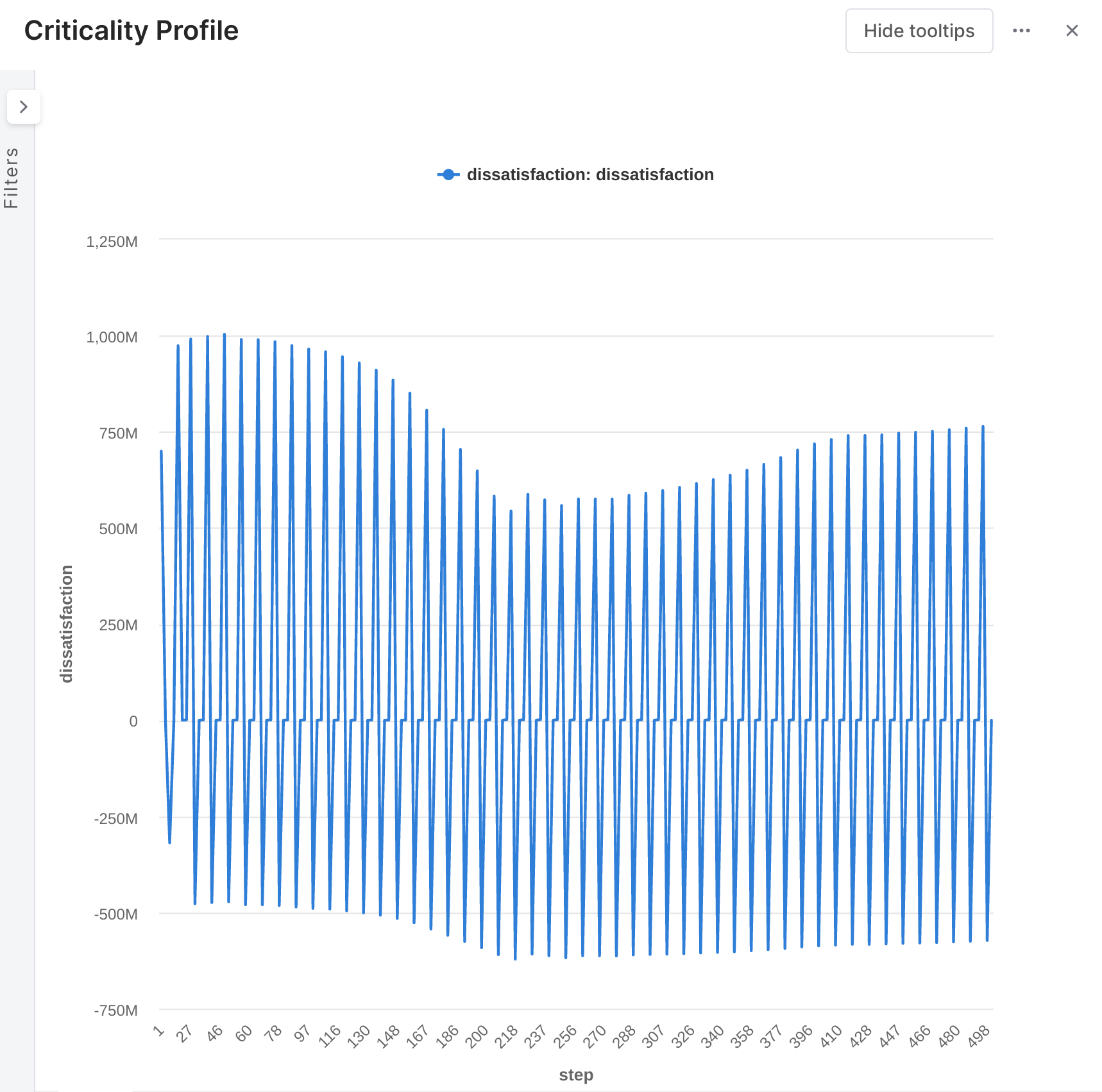Click the y-axis label -750M
Image resolution: width=1102 pixels, height=1092 pixels.
click(x=116, y=1011)
